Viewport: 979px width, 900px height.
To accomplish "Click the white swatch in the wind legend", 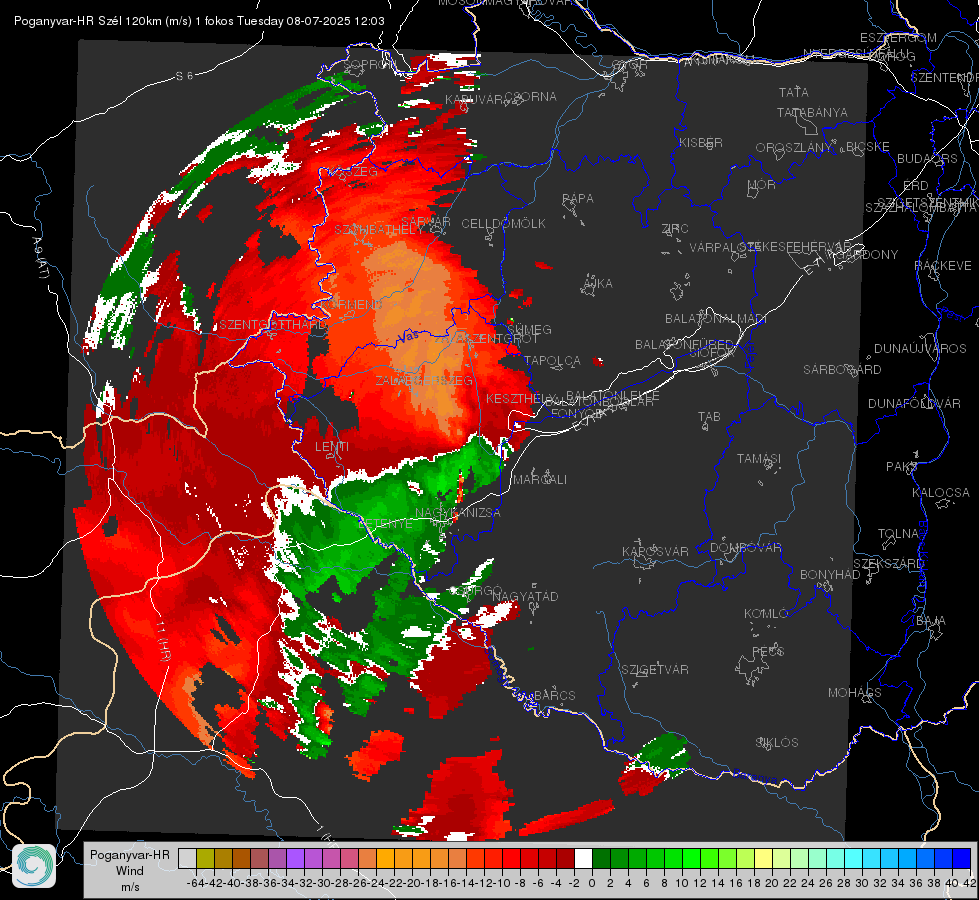I will [x=583, y=858].
